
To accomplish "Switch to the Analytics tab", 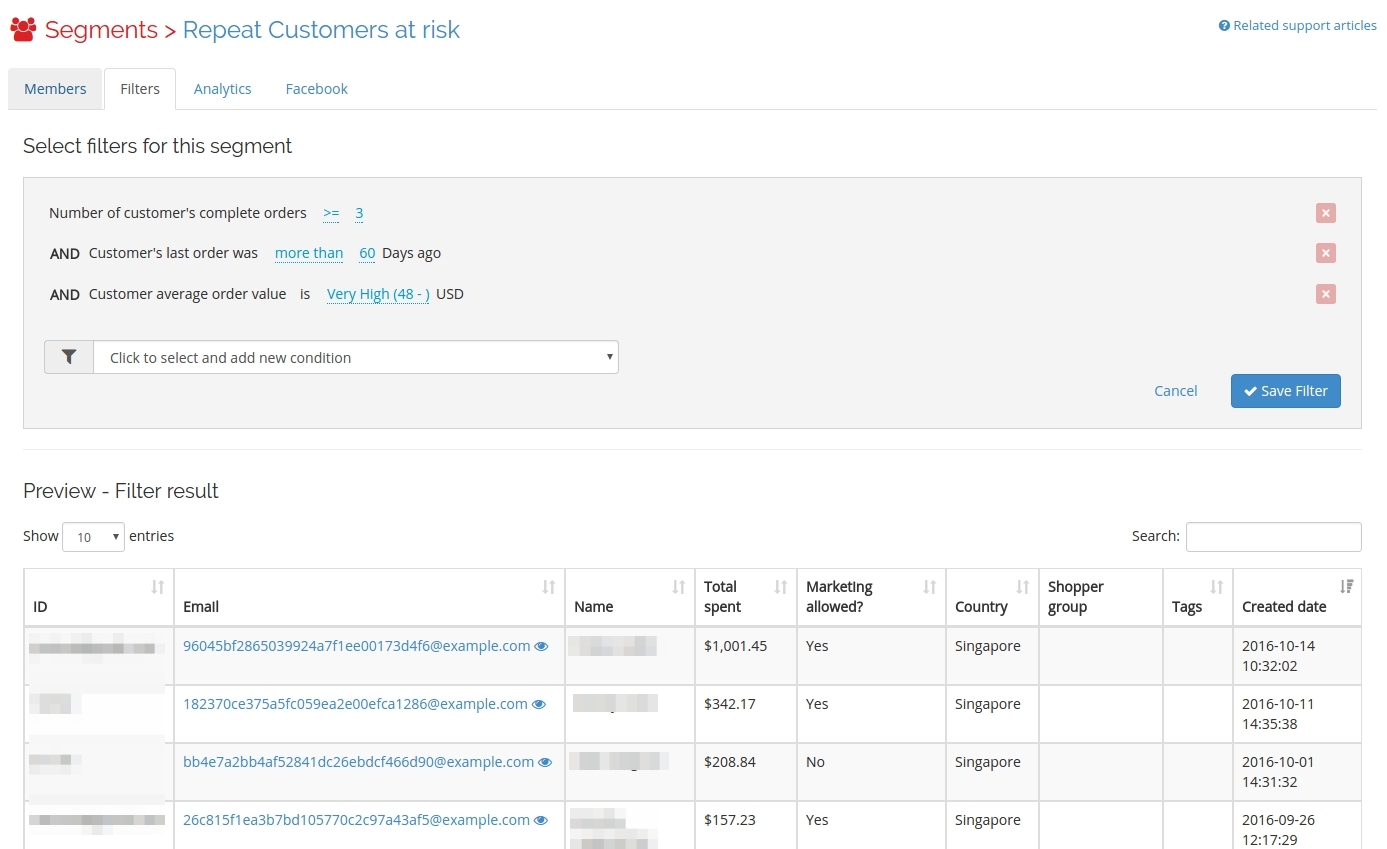I will tap(222, 88).
